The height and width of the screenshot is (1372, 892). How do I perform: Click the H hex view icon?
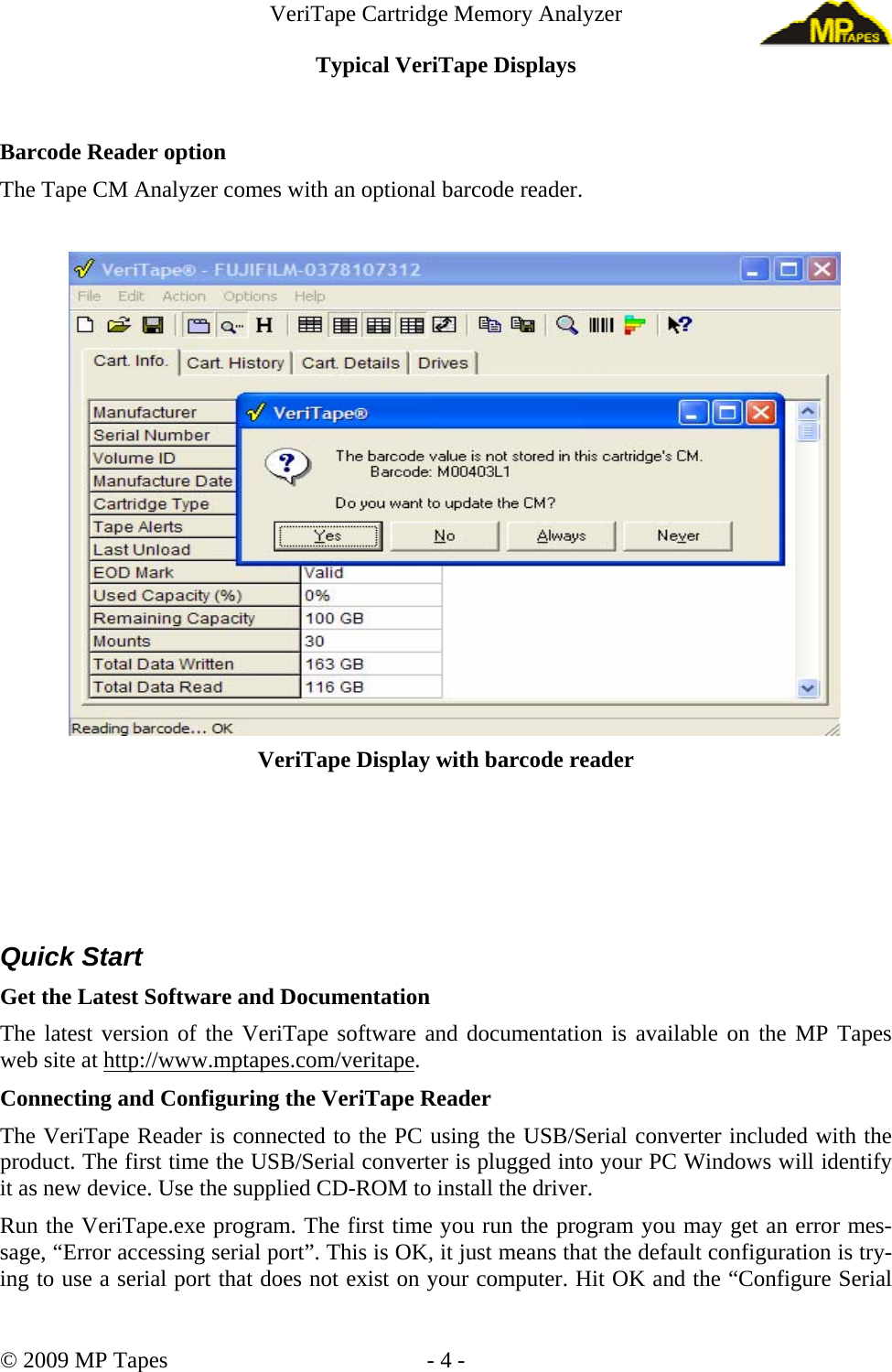pyautogui.click(x=263, y=325)
